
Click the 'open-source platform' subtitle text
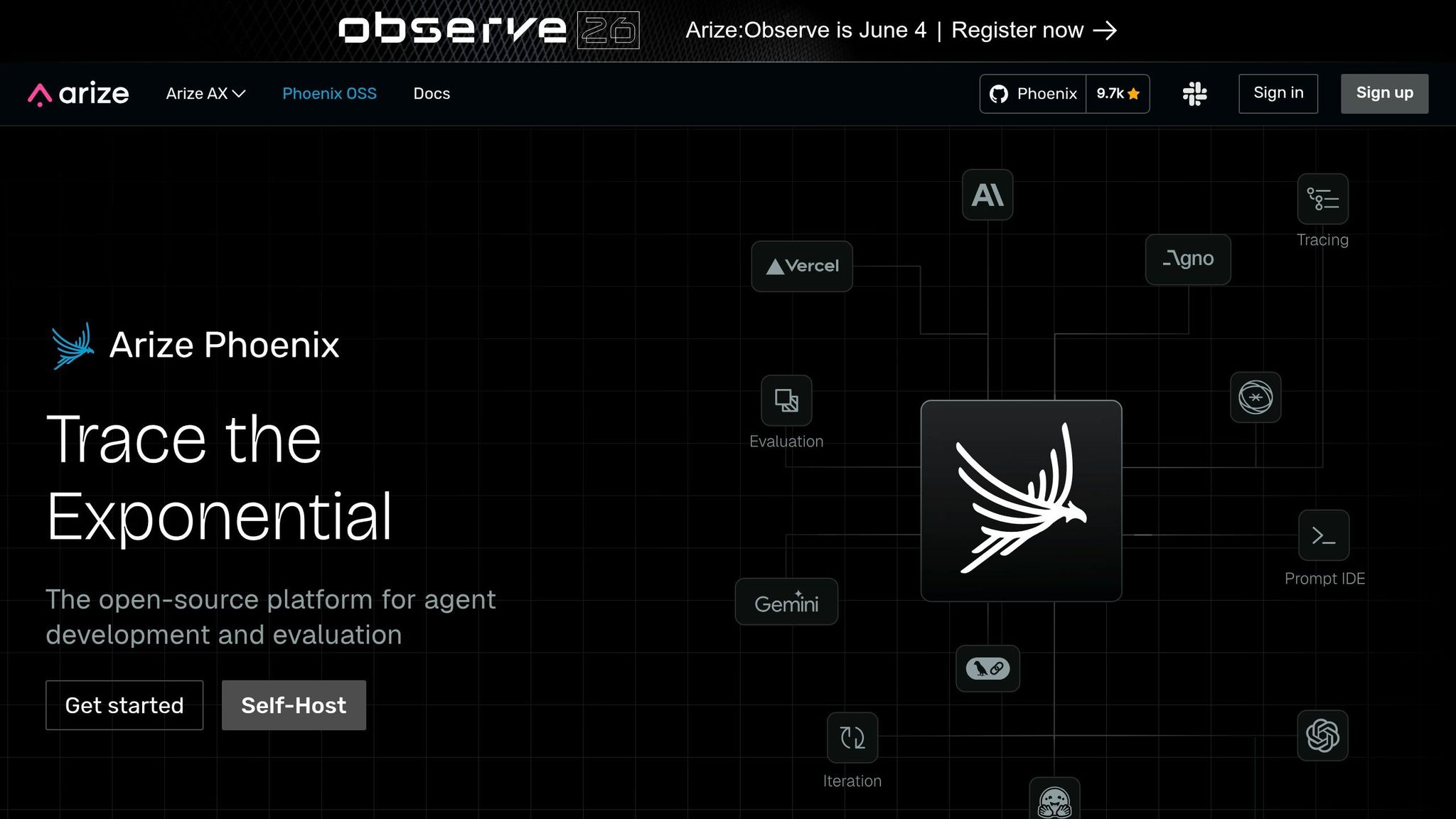coord(271,617)
